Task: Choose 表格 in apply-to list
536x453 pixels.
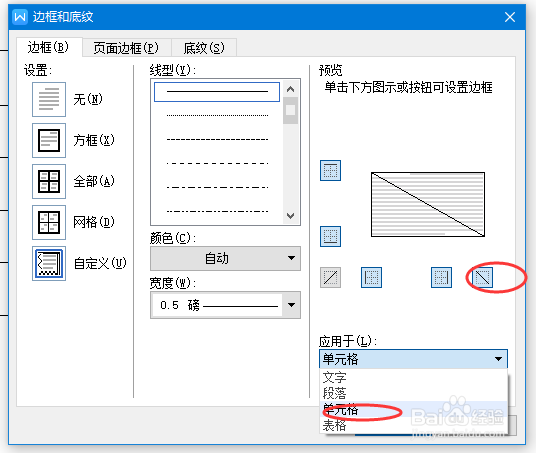Action: pos(413,425)
